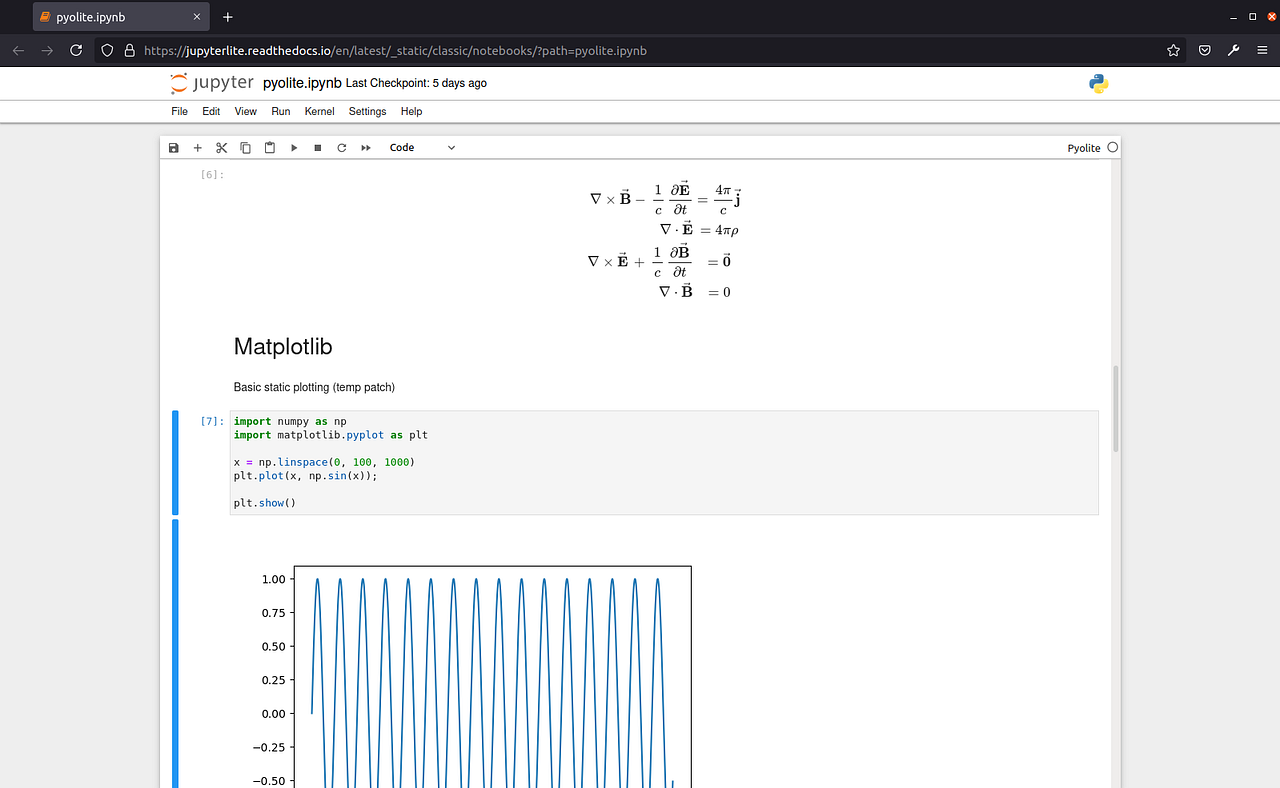Save the notebook using the save icon

173,147
